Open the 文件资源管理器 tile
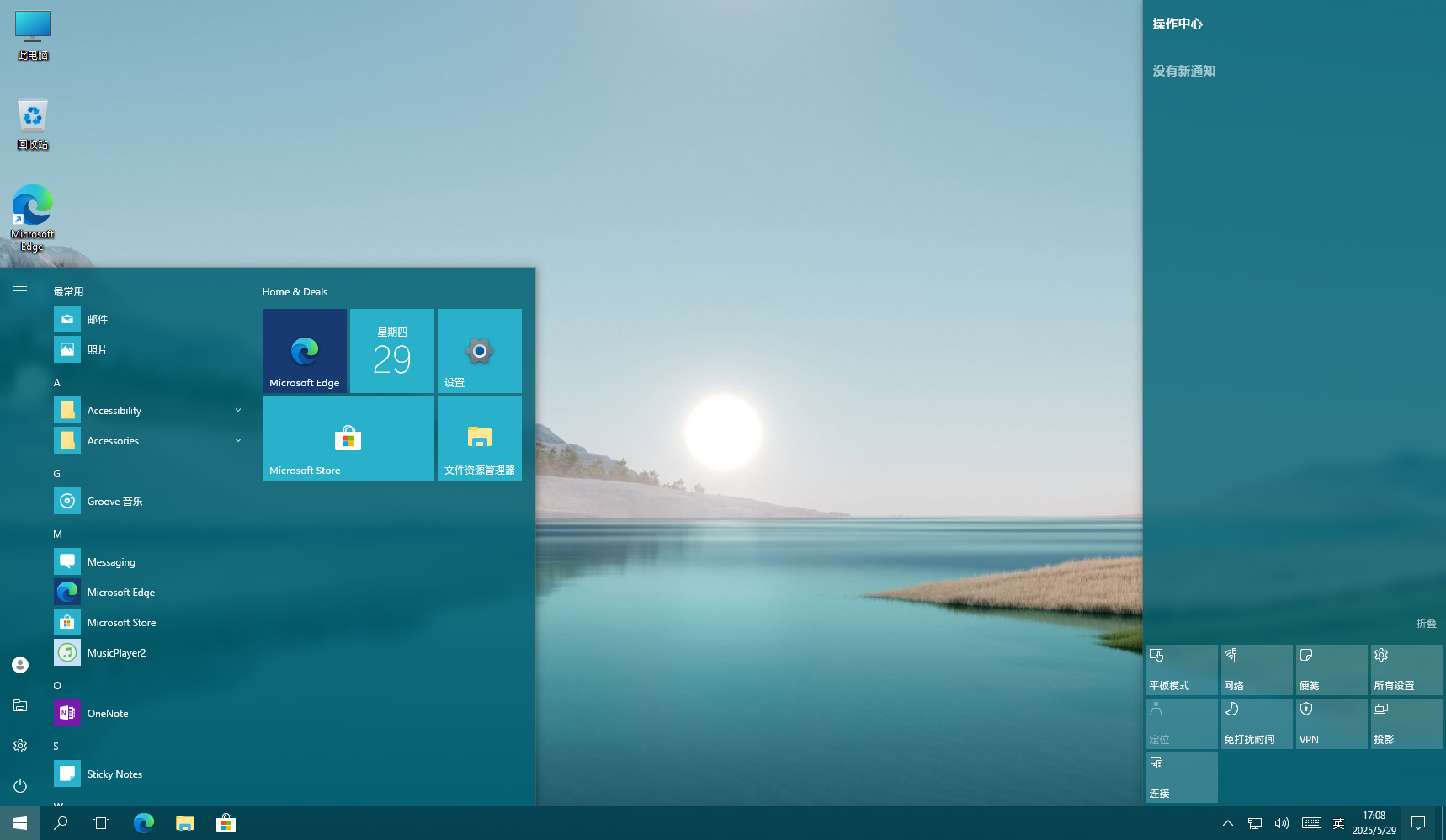The width and height of the screenshot is (1446, 840). pyautogui.click(x=479, y=439)
